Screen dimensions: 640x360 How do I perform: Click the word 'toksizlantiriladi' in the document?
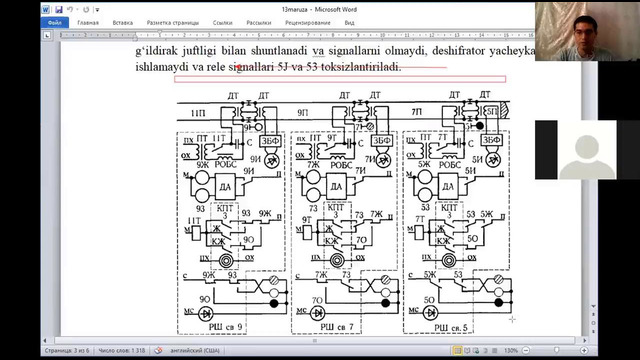[x=361, y=67]
